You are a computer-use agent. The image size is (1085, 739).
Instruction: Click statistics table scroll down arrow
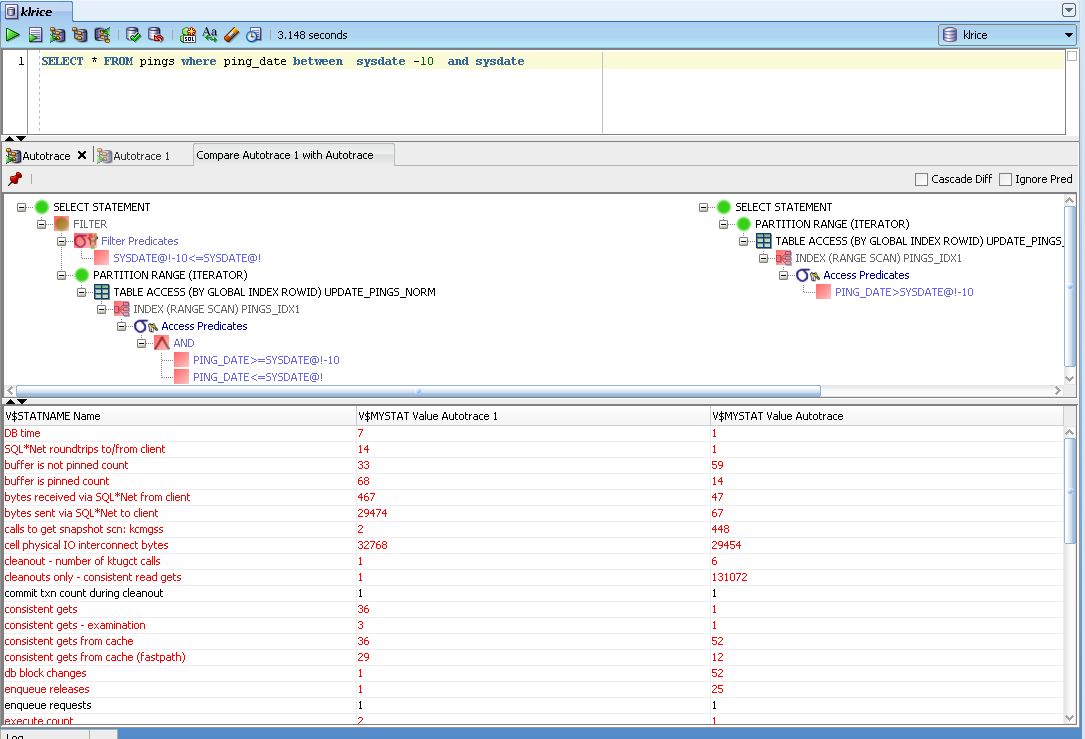(1070, 718)
